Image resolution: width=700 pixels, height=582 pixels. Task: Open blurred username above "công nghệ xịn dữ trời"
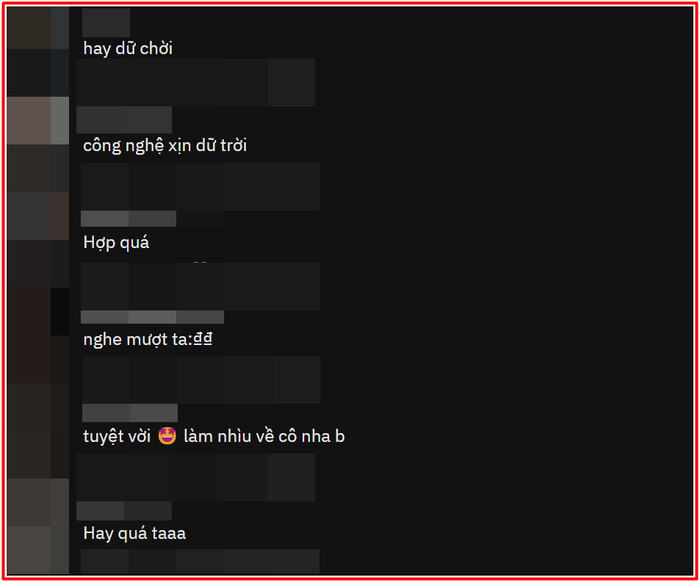(x=124, y=120)
